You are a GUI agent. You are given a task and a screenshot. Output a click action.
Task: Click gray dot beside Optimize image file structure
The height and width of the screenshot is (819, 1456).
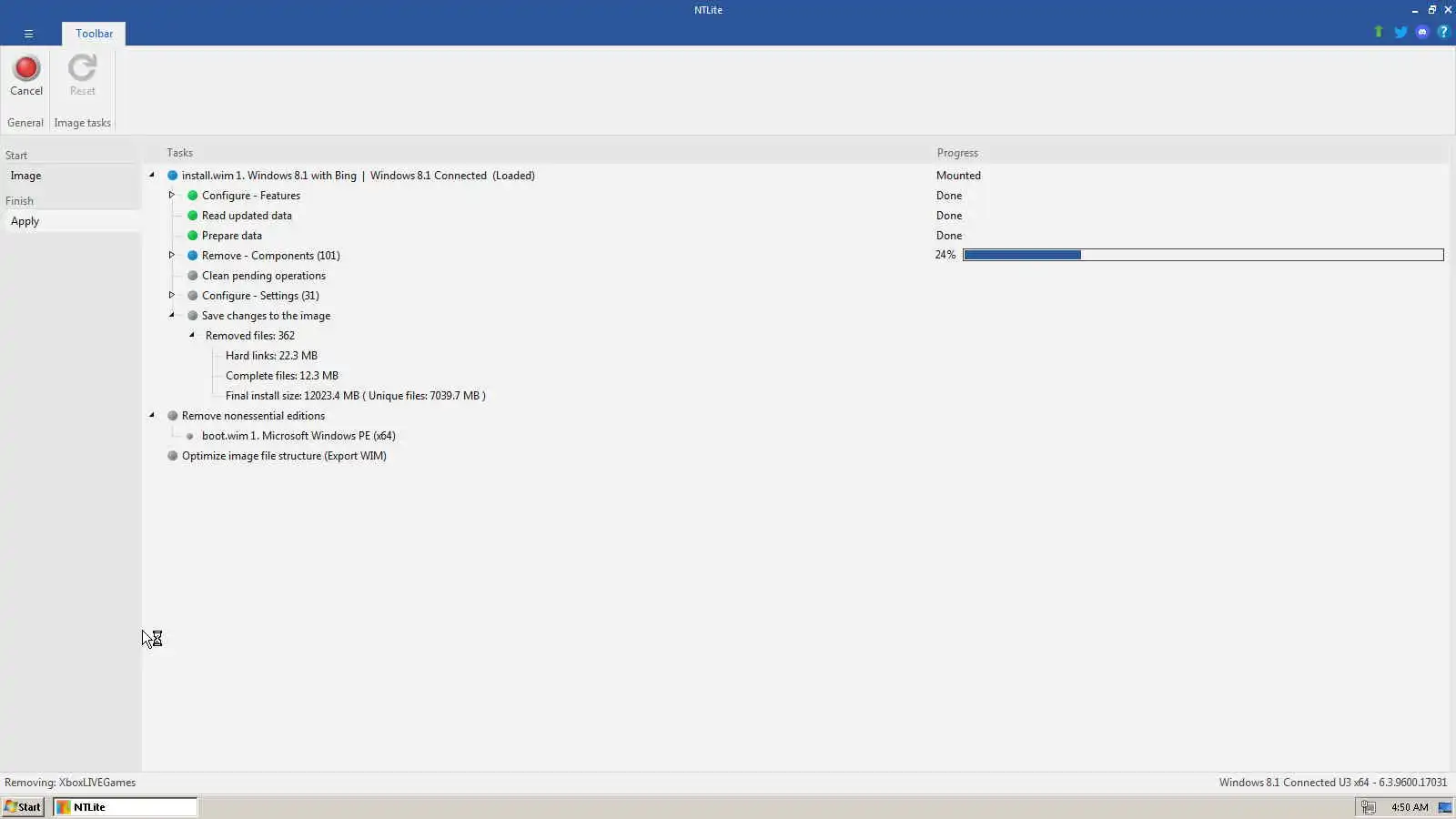tap(172, 456)
